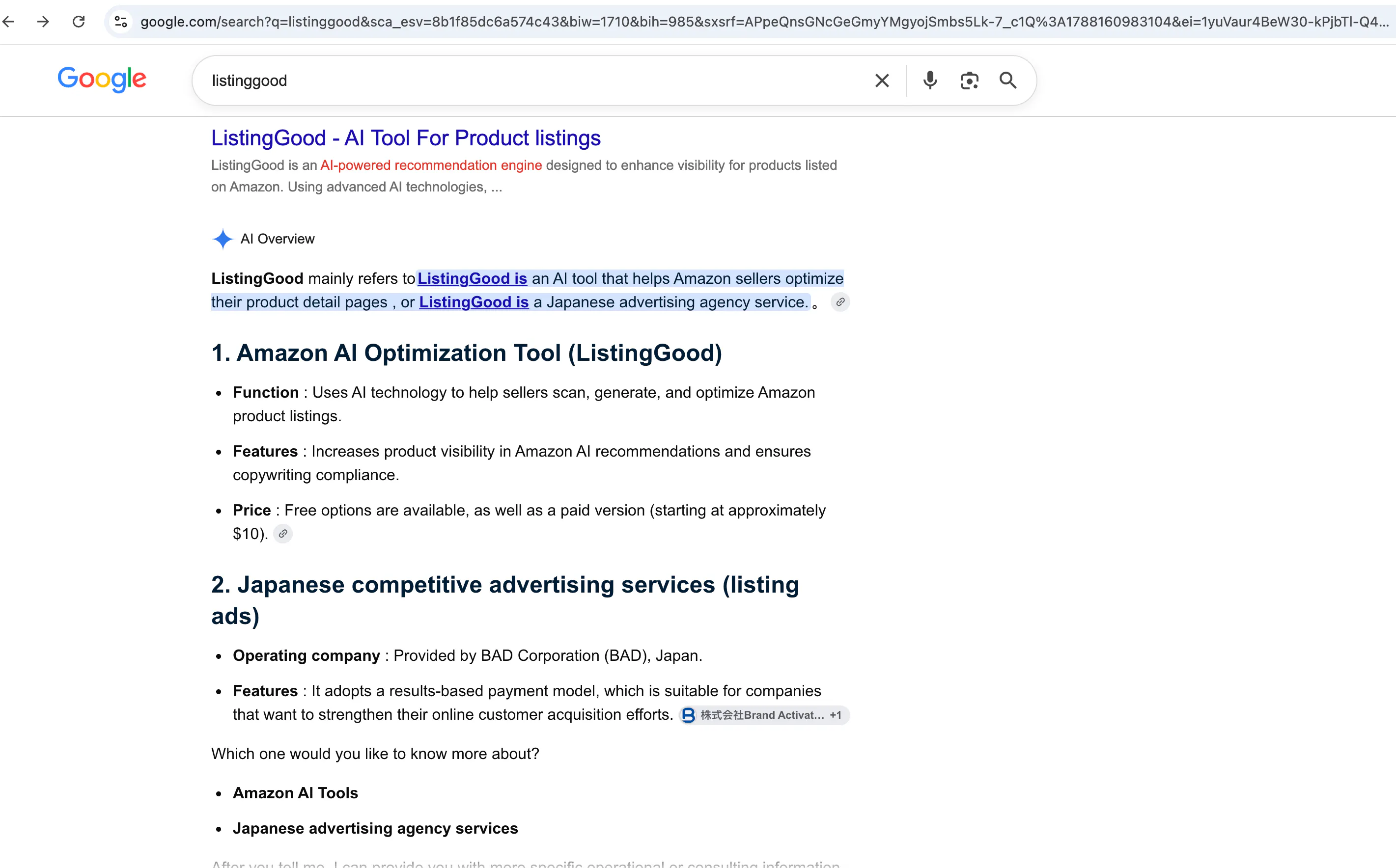Start voice search with microphone
Screen dimensions: 1396x868
(x=930, y=81)
